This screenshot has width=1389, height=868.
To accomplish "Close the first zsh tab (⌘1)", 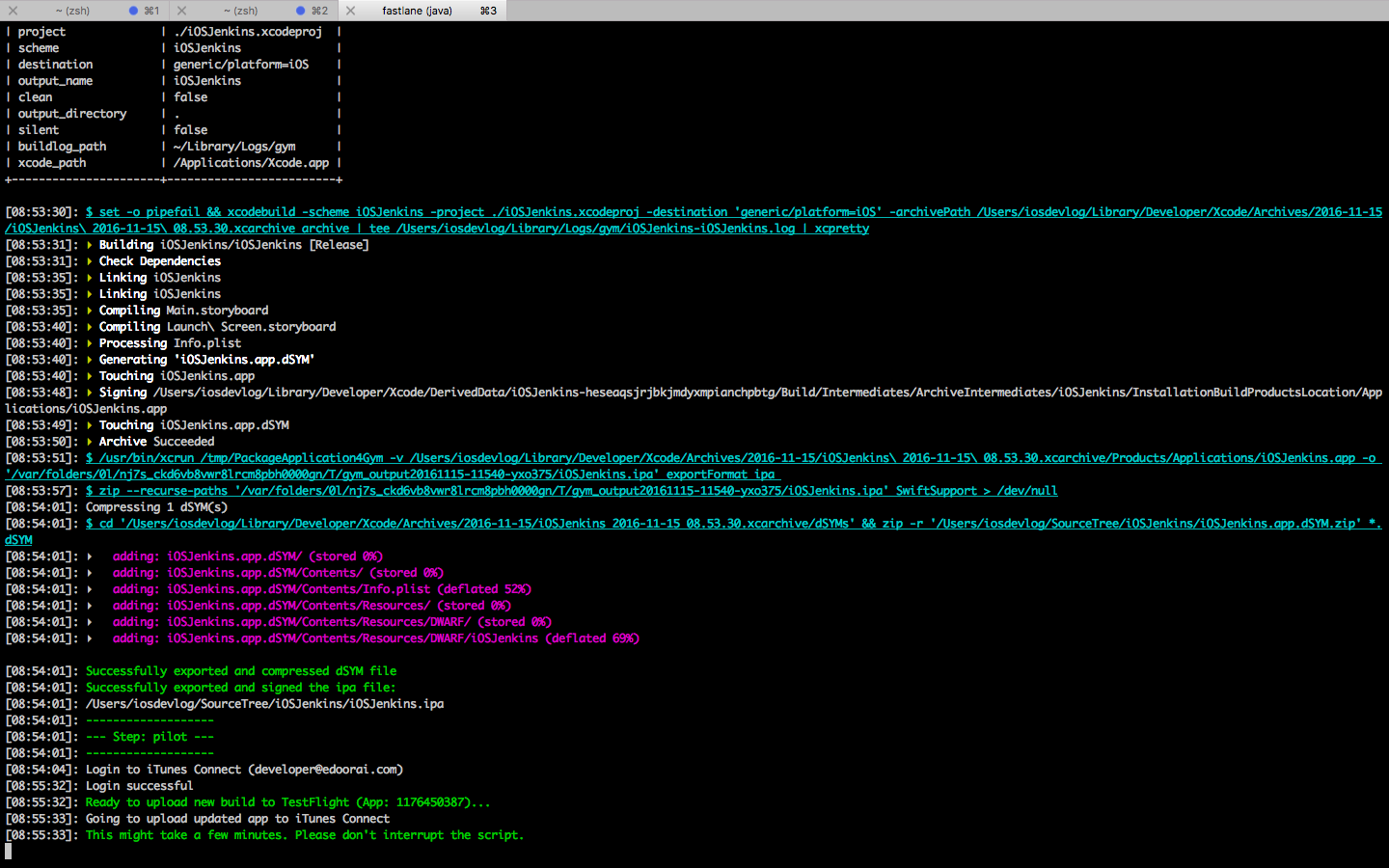I will click(x=13, y=11).
